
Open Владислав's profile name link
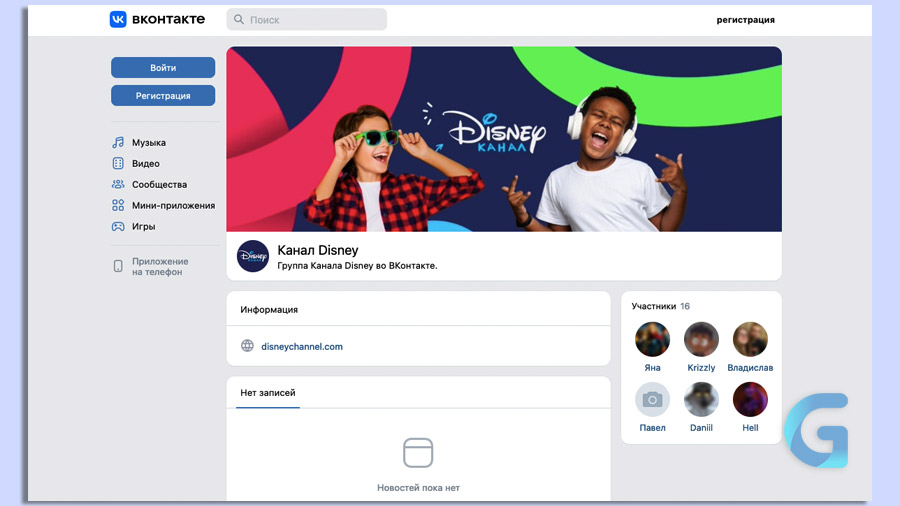click(x=750, y=368)
